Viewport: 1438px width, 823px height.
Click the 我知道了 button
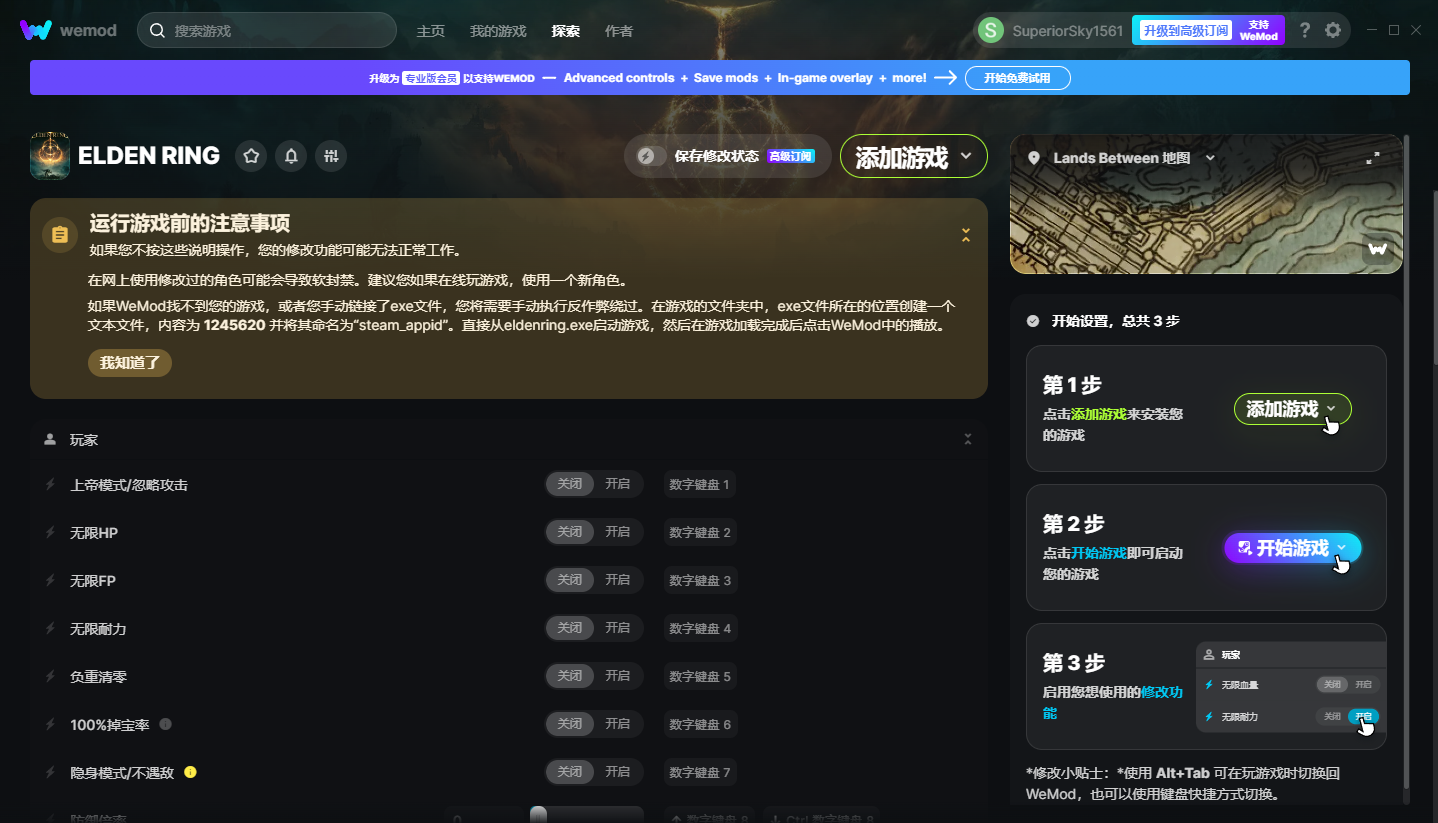[x=129, y=363]
